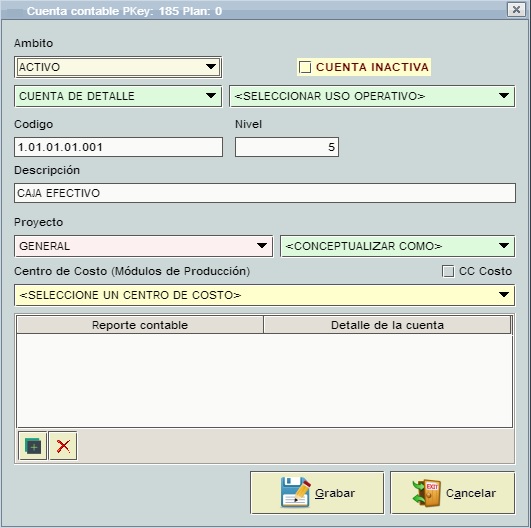
Task: Open the Ambito dropdown showing ACTIVO
Action: tap(118, 67)
